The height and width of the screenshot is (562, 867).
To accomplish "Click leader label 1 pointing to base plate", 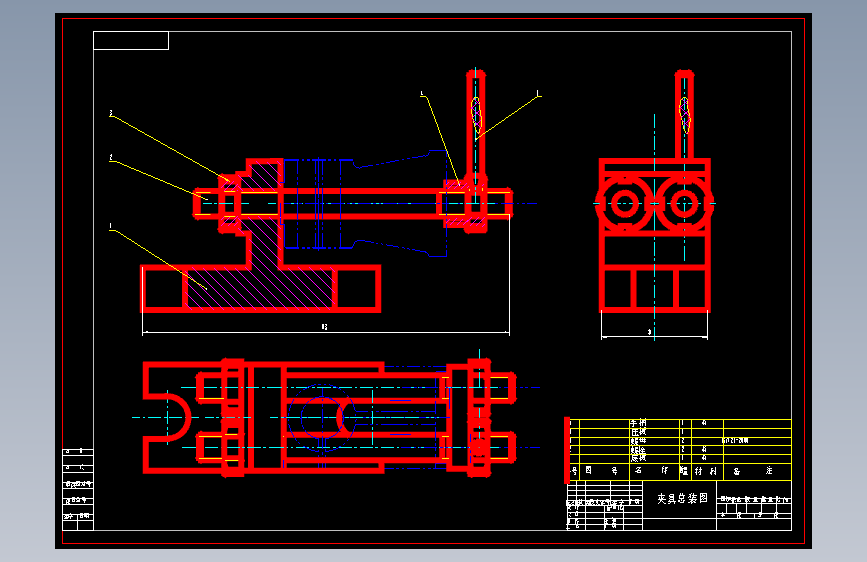I will (x=111, y=226).
